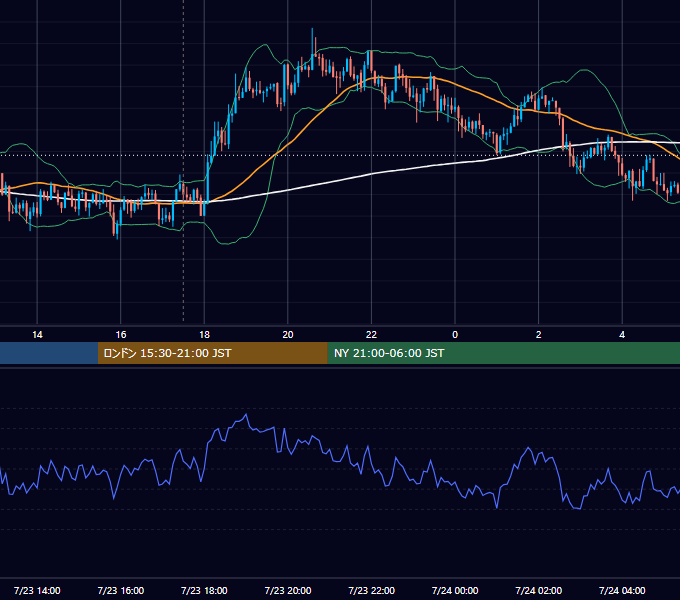
Task: Click the 7/23 22:00 date label
Action: [x=371, y=590]
